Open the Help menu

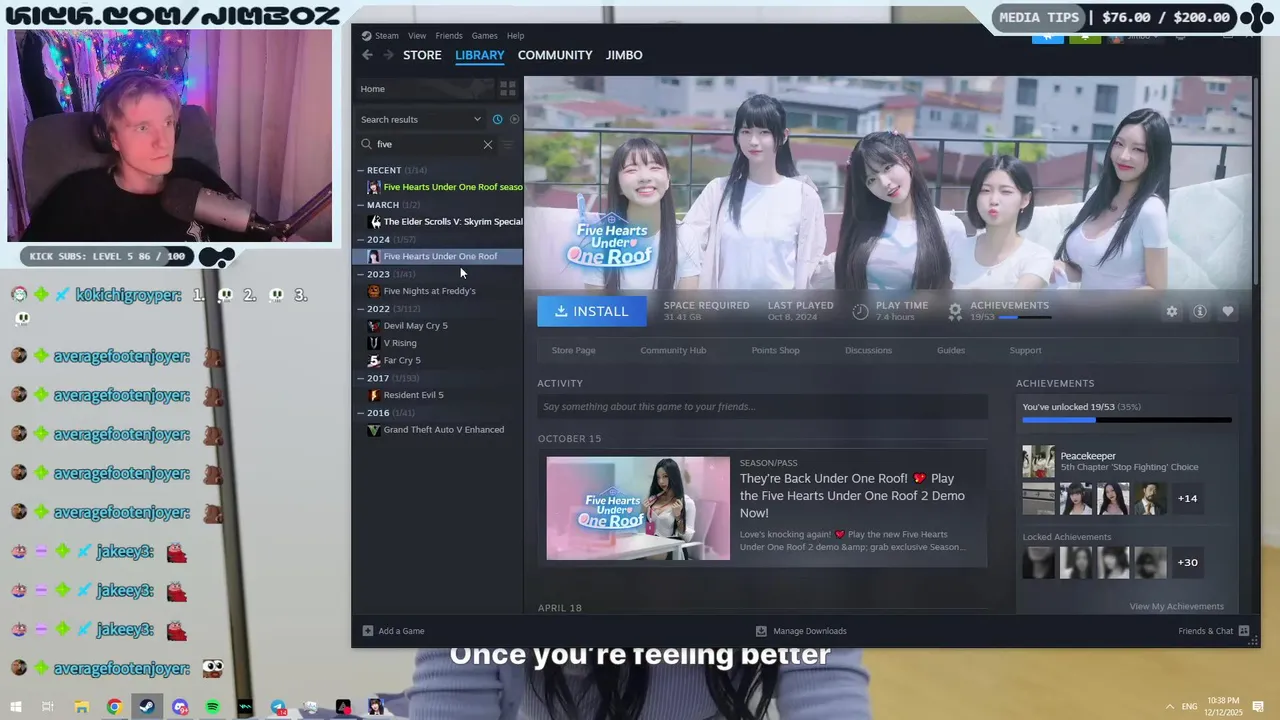coord(515,36)
